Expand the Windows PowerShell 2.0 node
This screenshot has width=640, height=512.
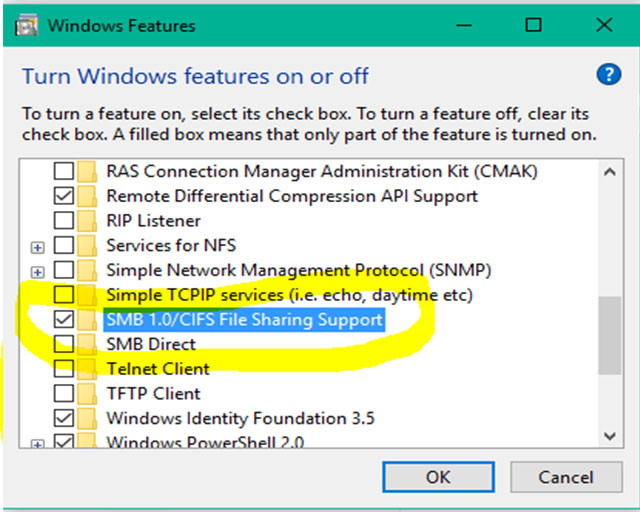tap(38, 443)
